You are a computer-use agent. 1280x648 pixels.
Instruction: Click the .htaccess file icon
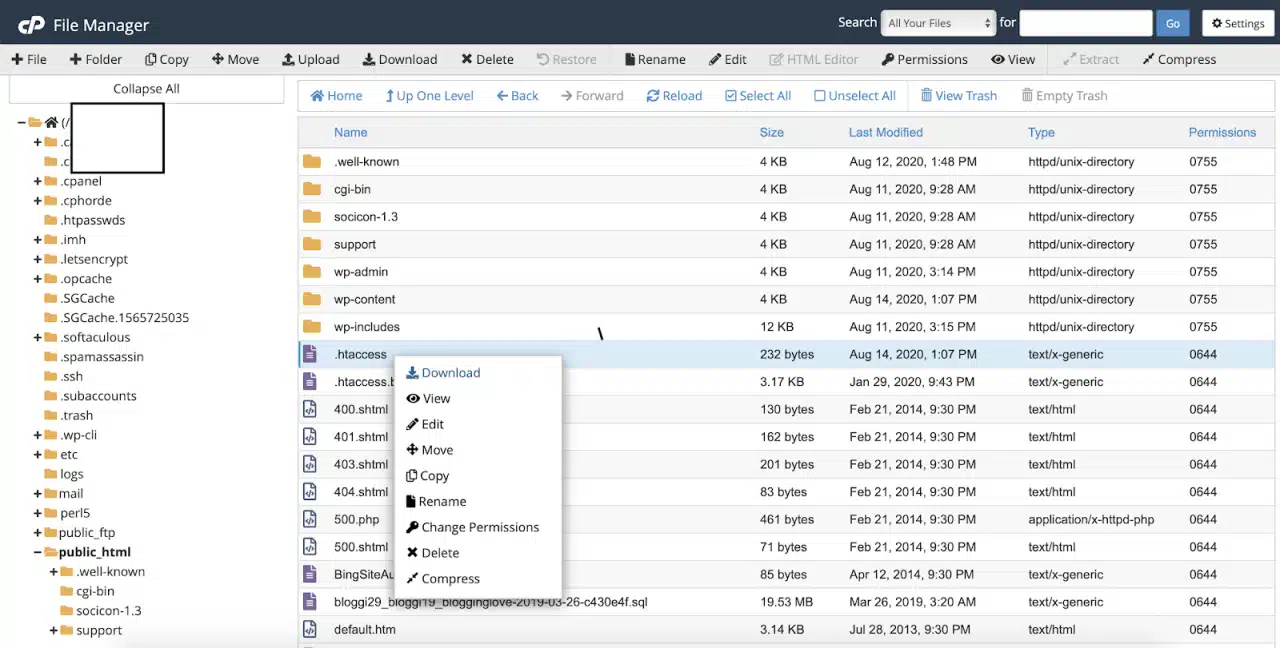[310, 354]
